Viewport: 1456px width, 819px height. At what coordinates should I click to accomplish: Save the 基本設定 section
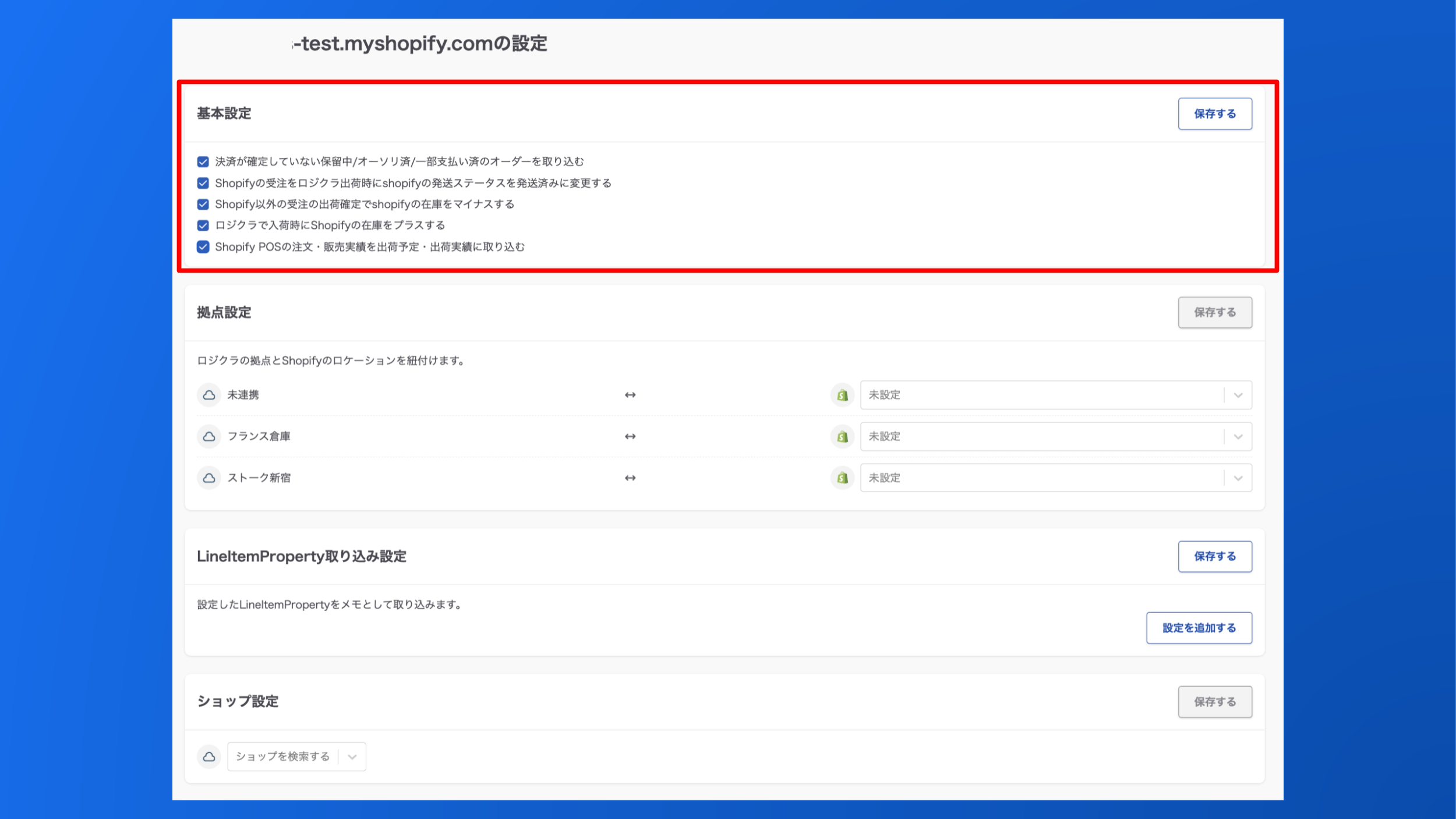1214,114
